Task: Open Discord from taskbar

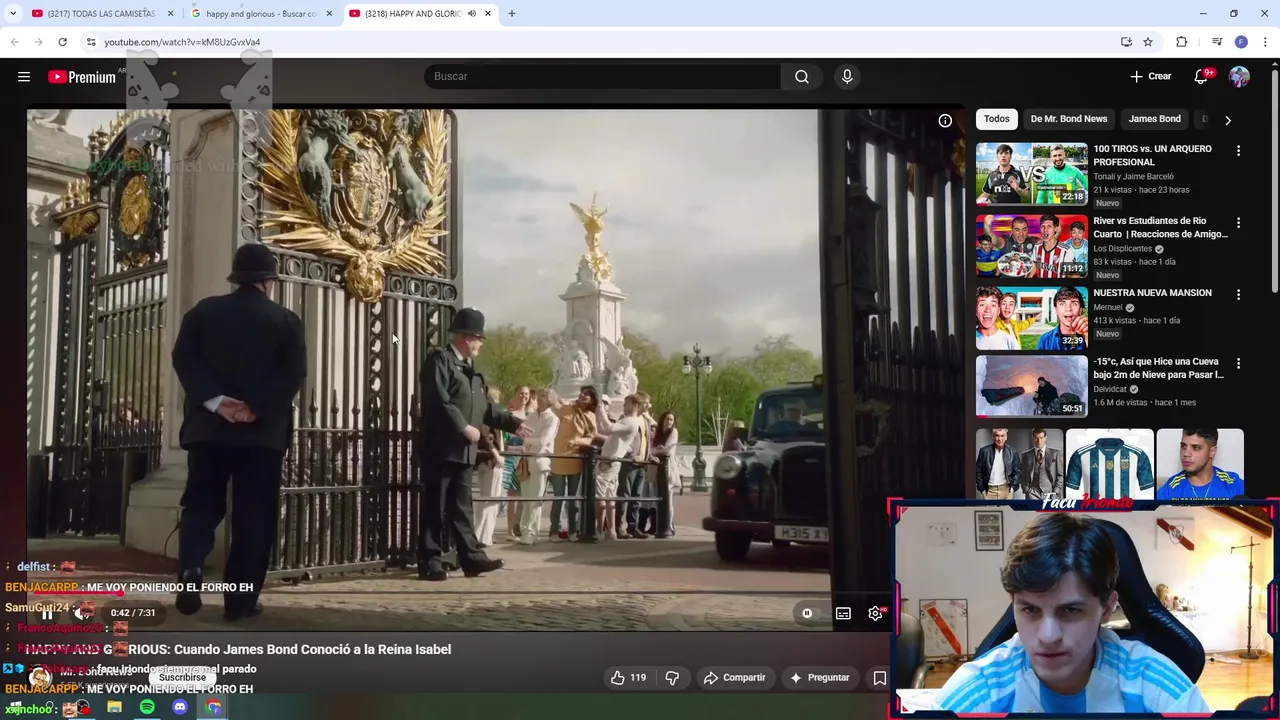Action: tap(180, 707)
